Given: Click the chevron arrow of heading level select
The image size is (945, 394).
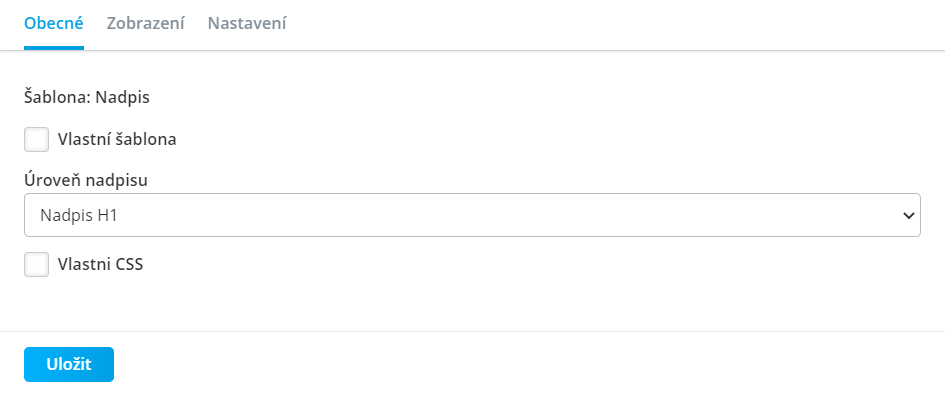Looking at the screenshot, I should tap(908, 215).
